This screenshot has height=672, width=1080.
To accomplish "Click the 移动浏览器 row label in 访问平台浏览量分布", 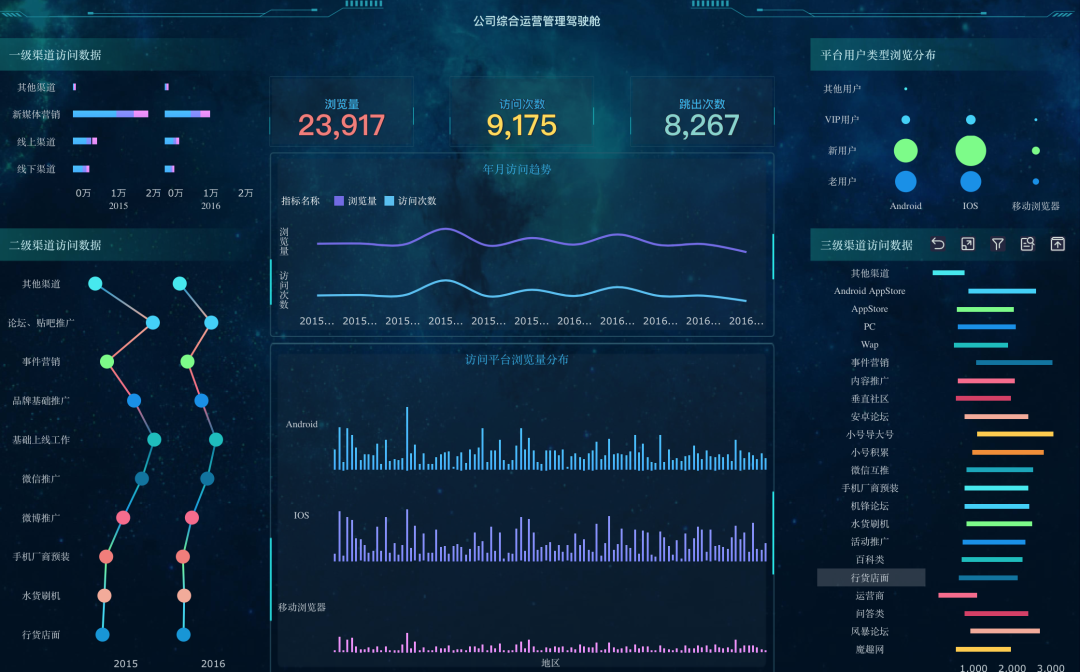I will [302, 607].
